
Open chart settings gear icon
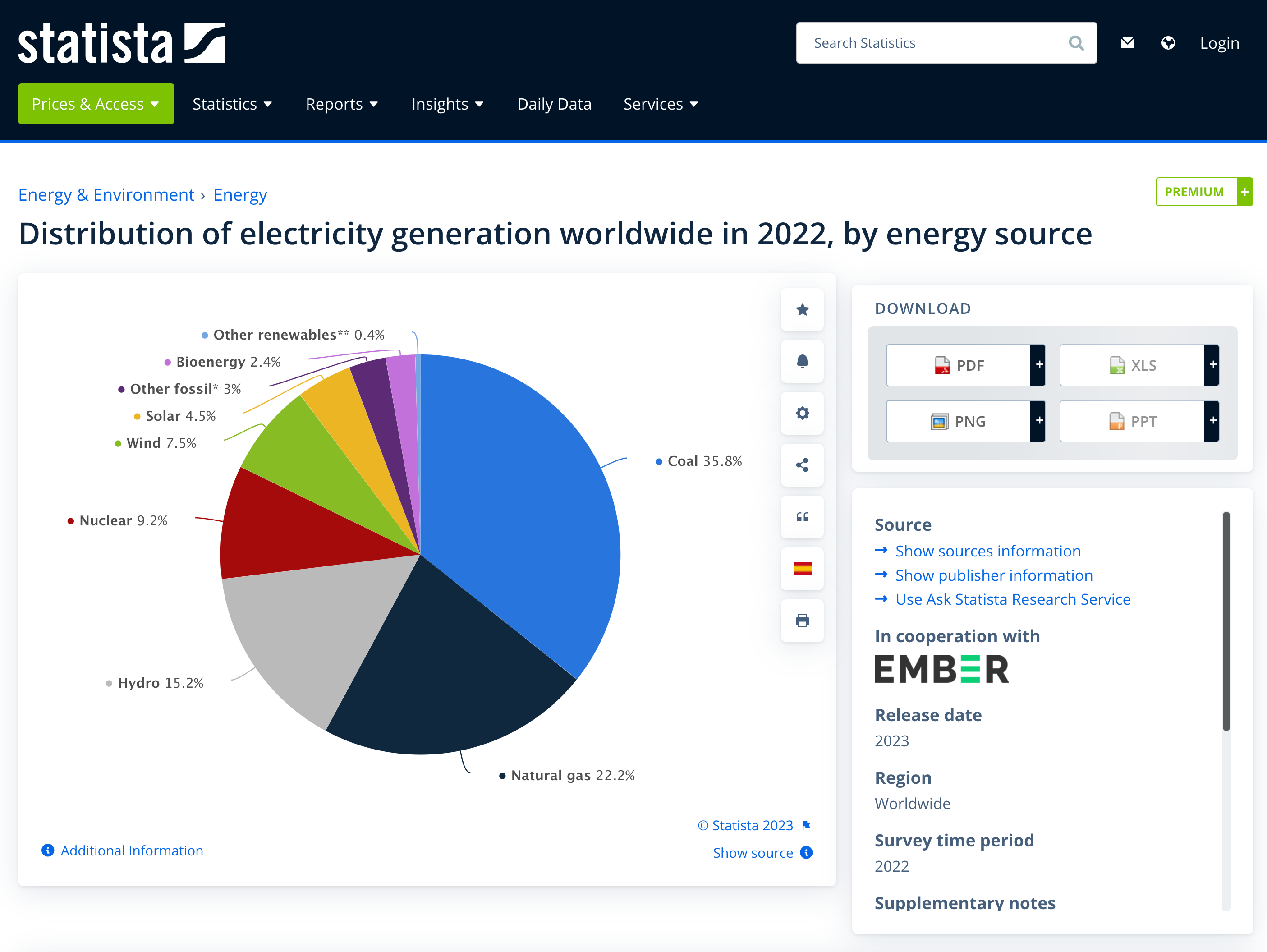point(802,413)
